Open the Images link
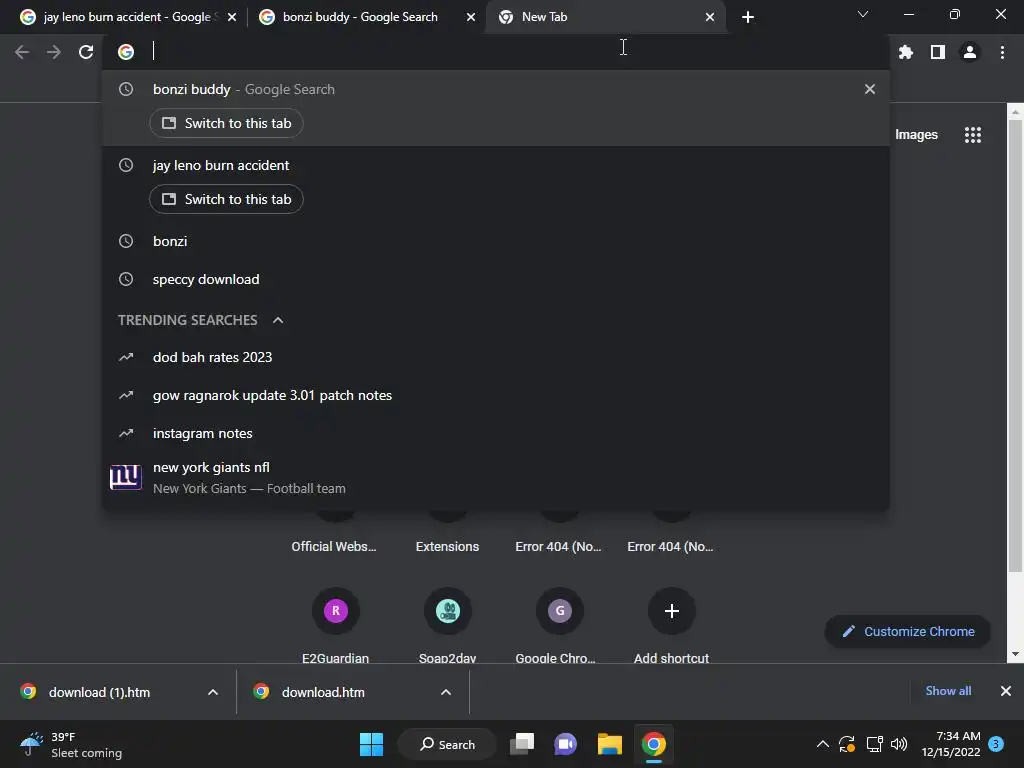The image size is (1024, 768). coord(916,135)
